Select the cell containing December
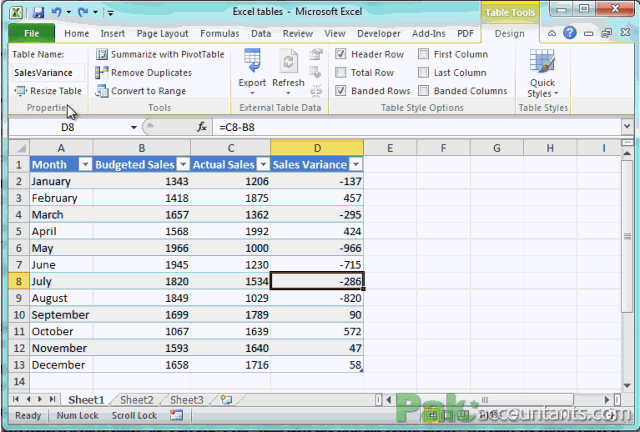Screen dimensions: 640x432 [61, 365]
